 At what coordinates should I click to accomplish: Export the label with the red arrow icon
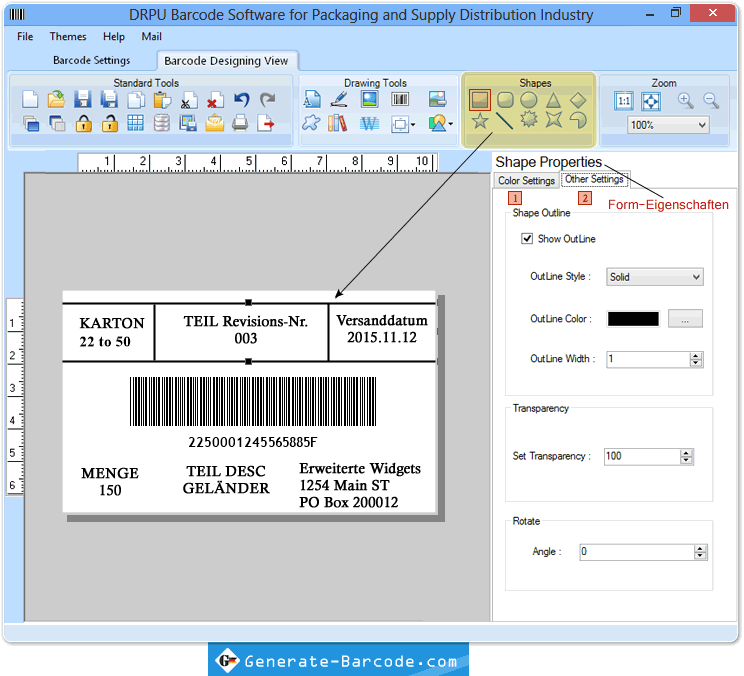click(266, 123)
